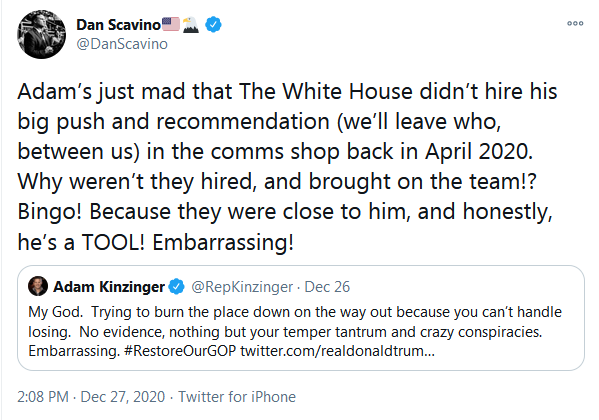Click the bald eagle emoji in display name
The height and width of the screenshot is (420, 599).
click(190, 25)
